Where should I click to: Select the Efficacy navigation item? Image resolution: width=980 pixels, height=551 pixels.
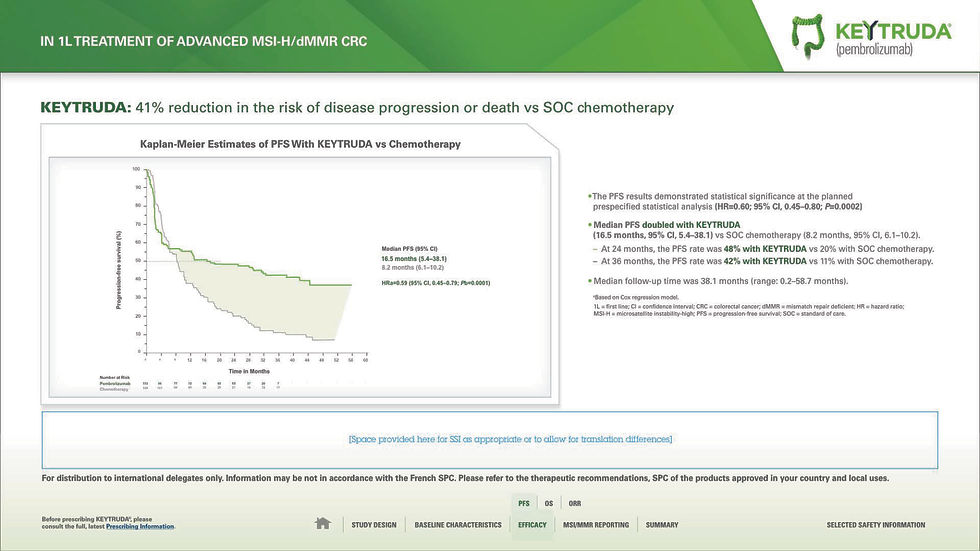(532, 525)
